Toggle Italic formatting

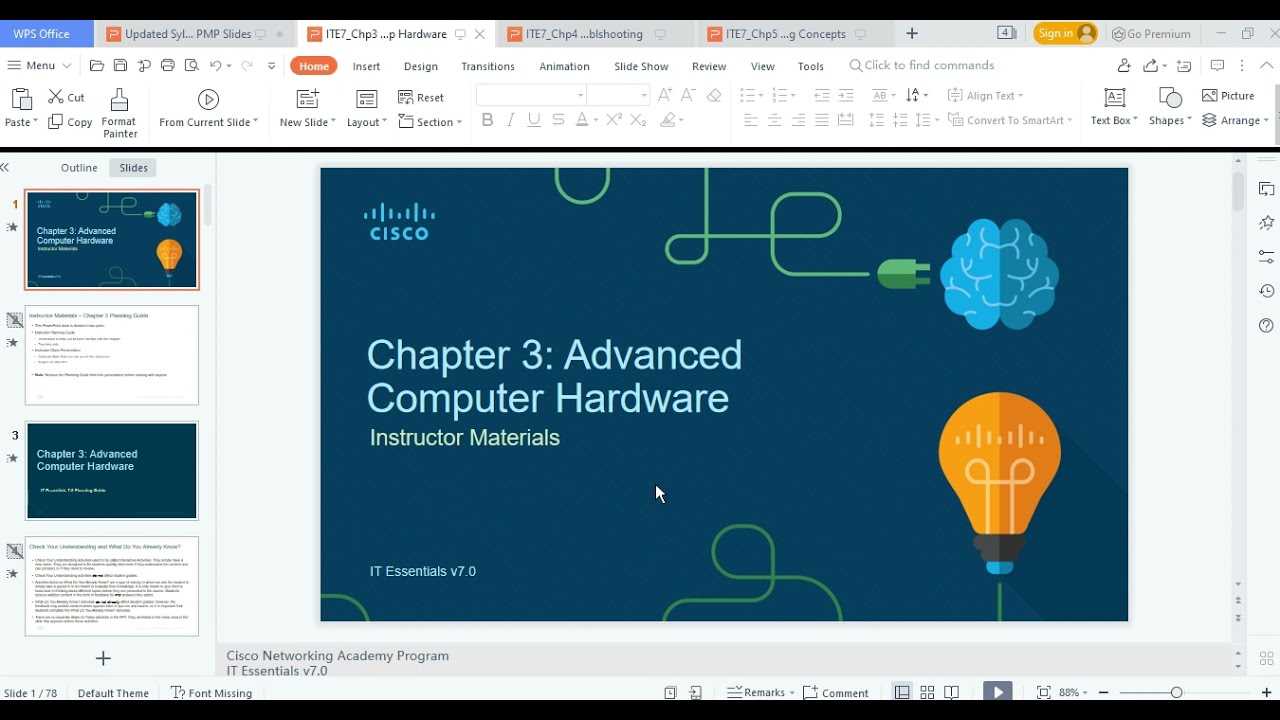511,120
